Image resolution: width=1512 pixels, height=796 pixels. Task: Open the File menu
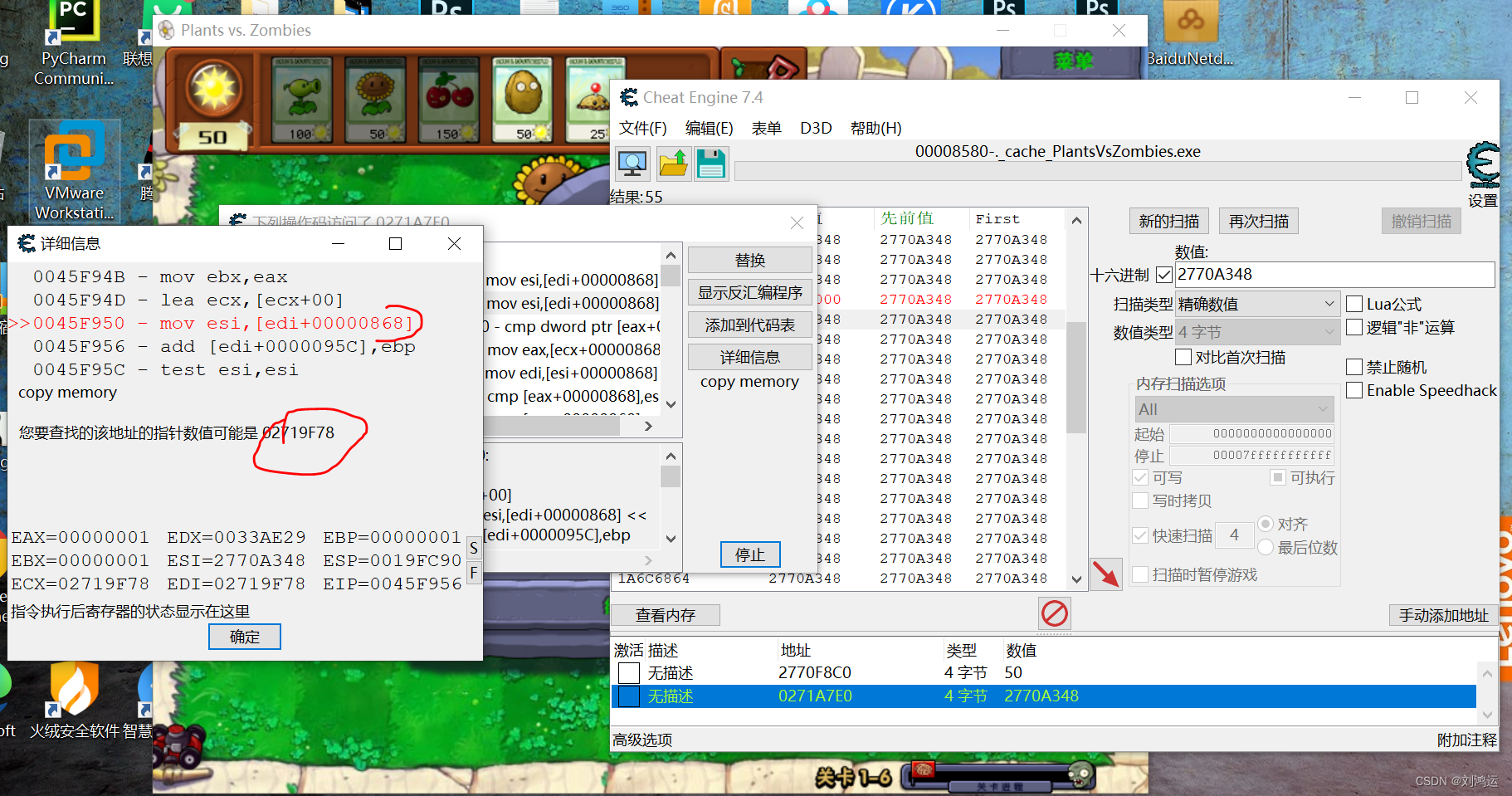[643, 128]
